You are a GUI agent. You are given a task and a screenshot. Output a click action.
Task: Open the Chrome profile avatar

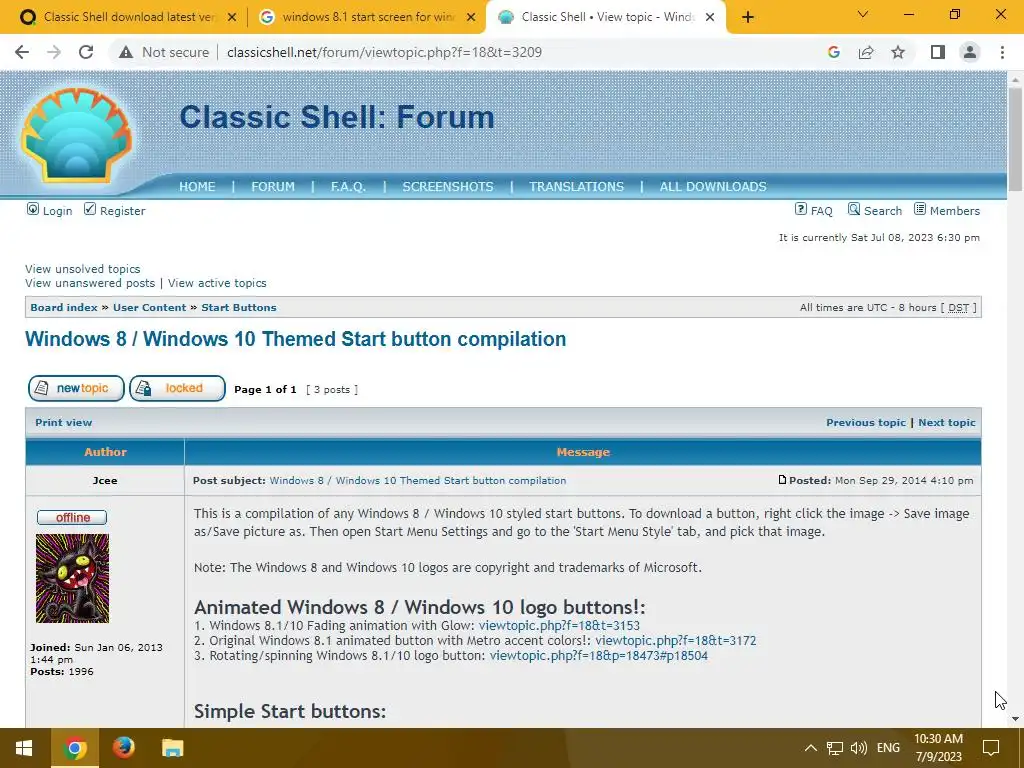[970, 52]
